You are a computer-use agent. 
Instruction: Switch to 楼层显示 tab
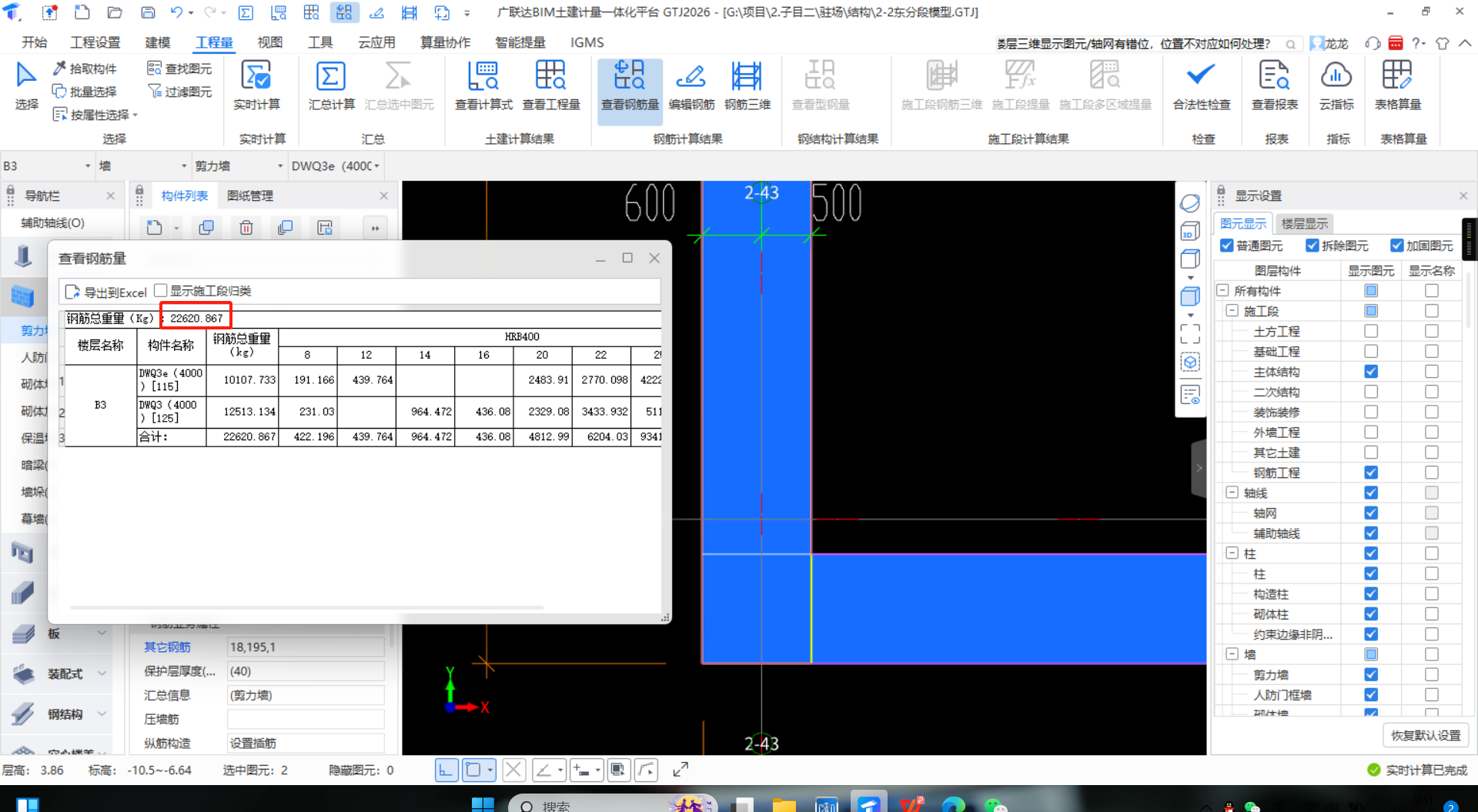1305,223
